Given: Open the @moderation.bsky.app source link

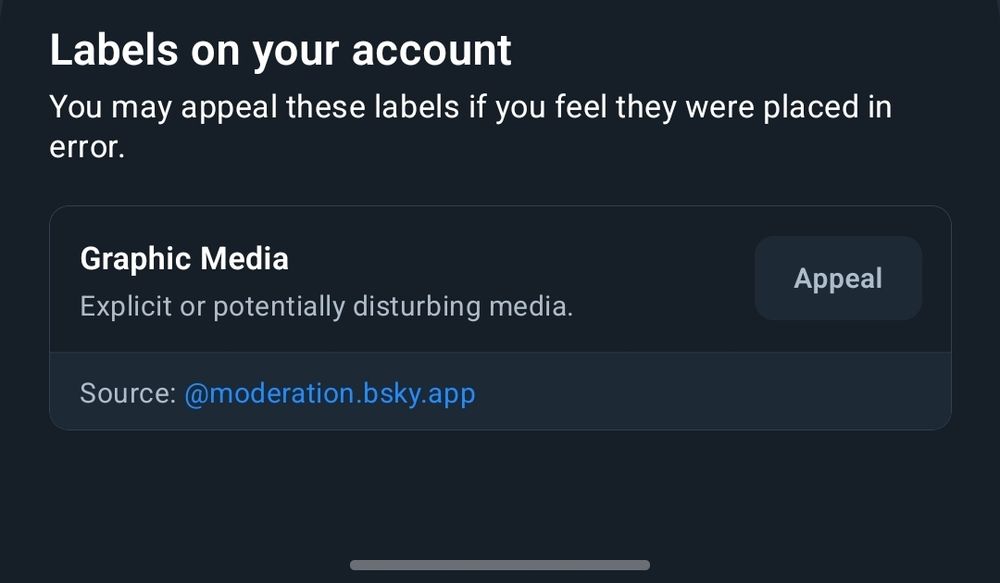Looking at the screenshot, I should tap(330, 393).
